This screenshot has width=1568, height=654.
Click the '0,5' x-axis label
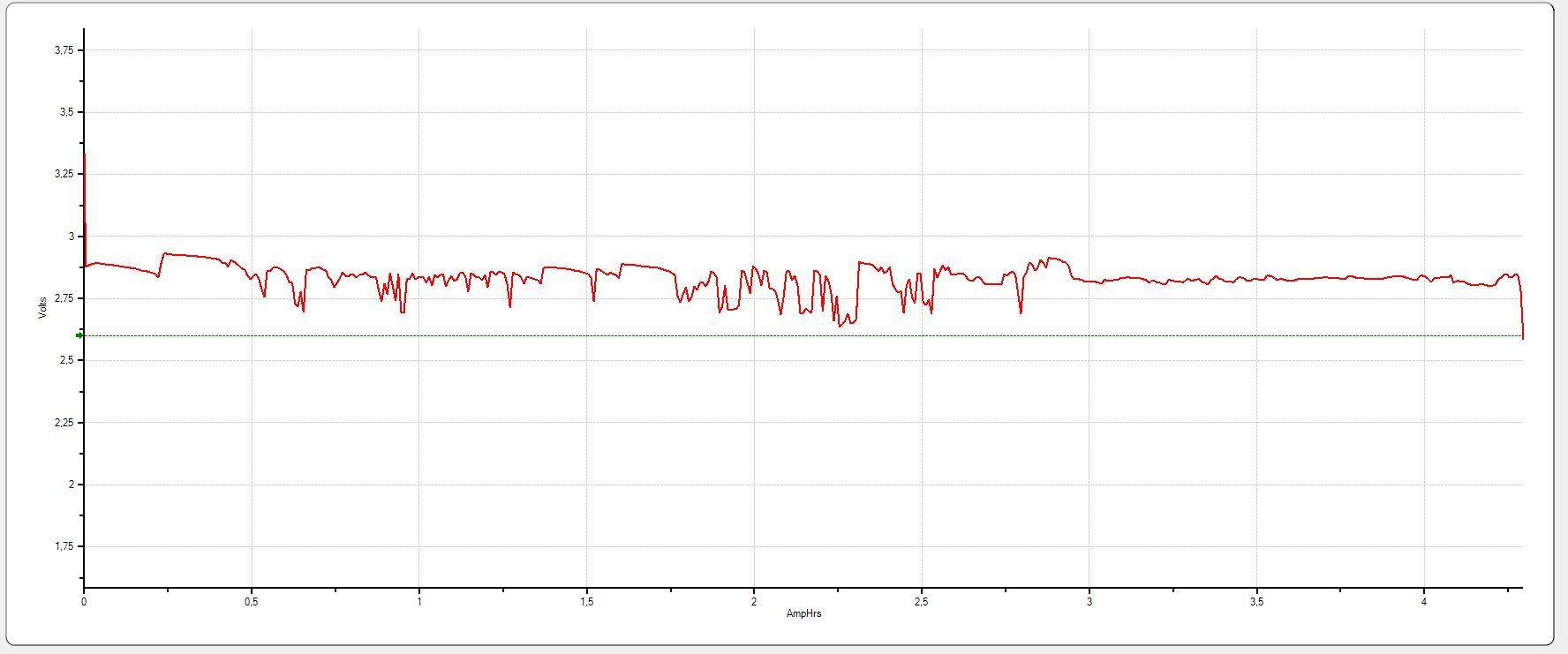[252, 602]
